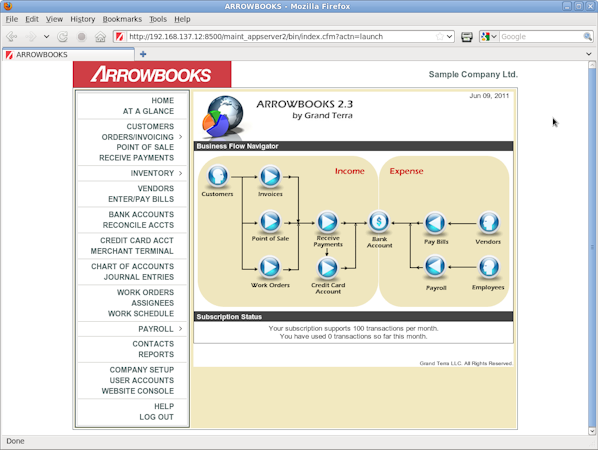This screenshot has height=450, width=598.
Task: Open CONTACTS sidebar link
Action: coord(153,344)
